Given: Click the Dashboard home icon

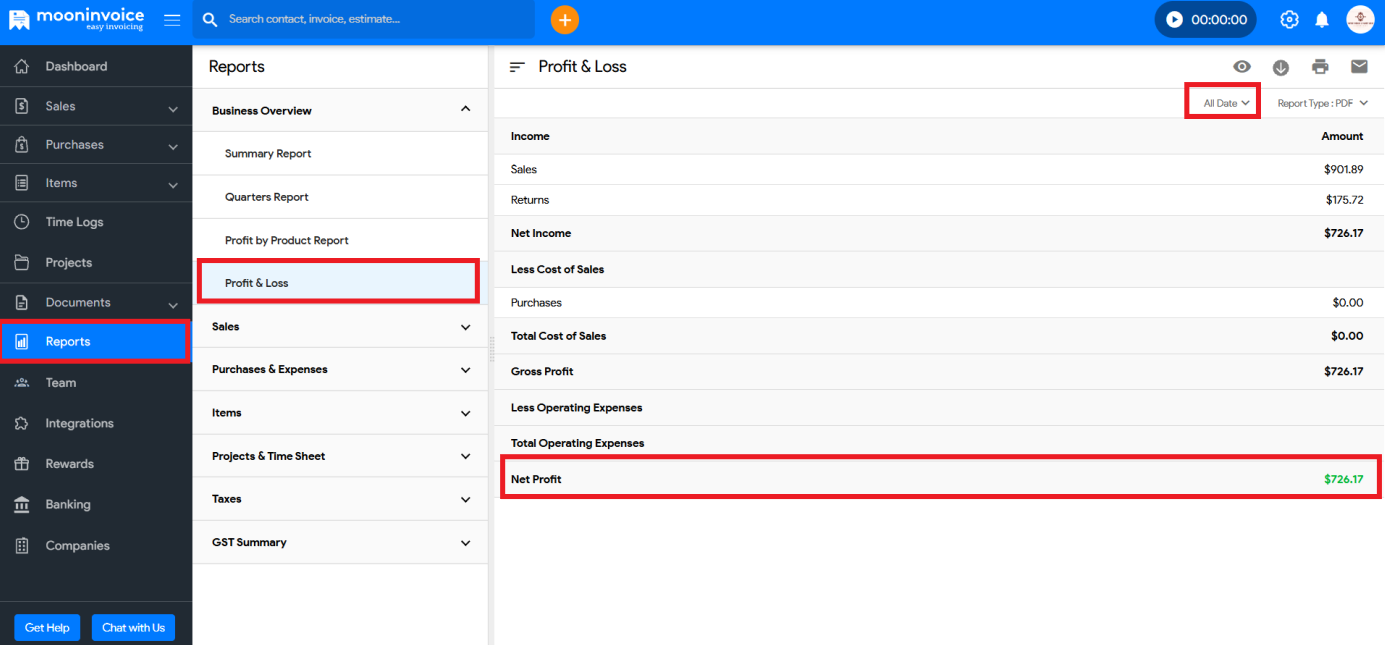Looking at the screenshot, I should 22,66.
